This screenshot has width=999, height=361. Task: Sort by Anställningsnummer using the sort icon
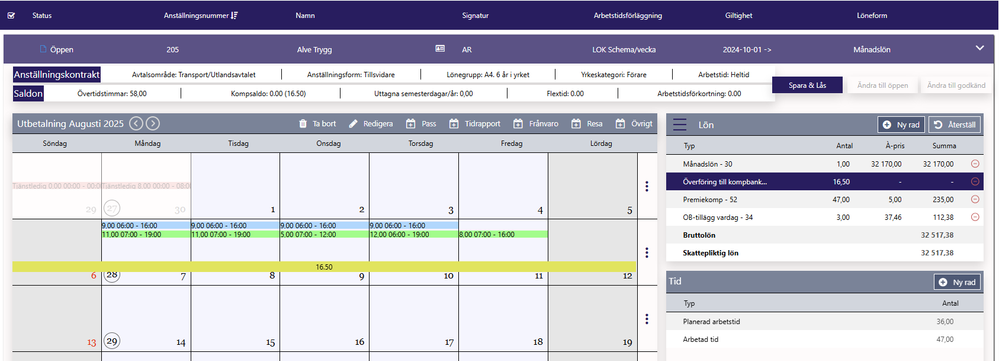click(234, 16)
